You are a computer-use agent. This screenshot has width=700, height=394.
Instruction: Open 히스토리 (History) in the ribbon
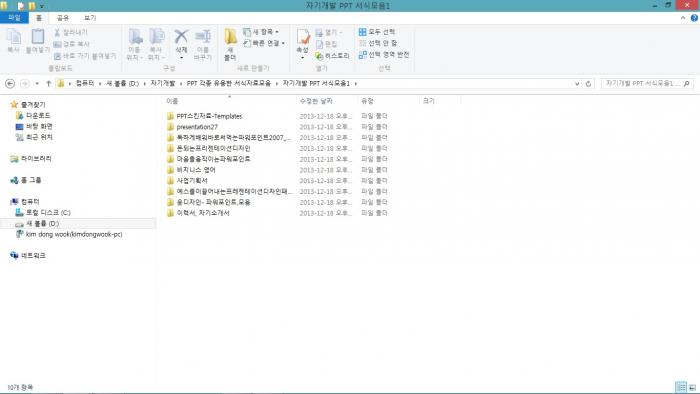(x=332, y=56)
